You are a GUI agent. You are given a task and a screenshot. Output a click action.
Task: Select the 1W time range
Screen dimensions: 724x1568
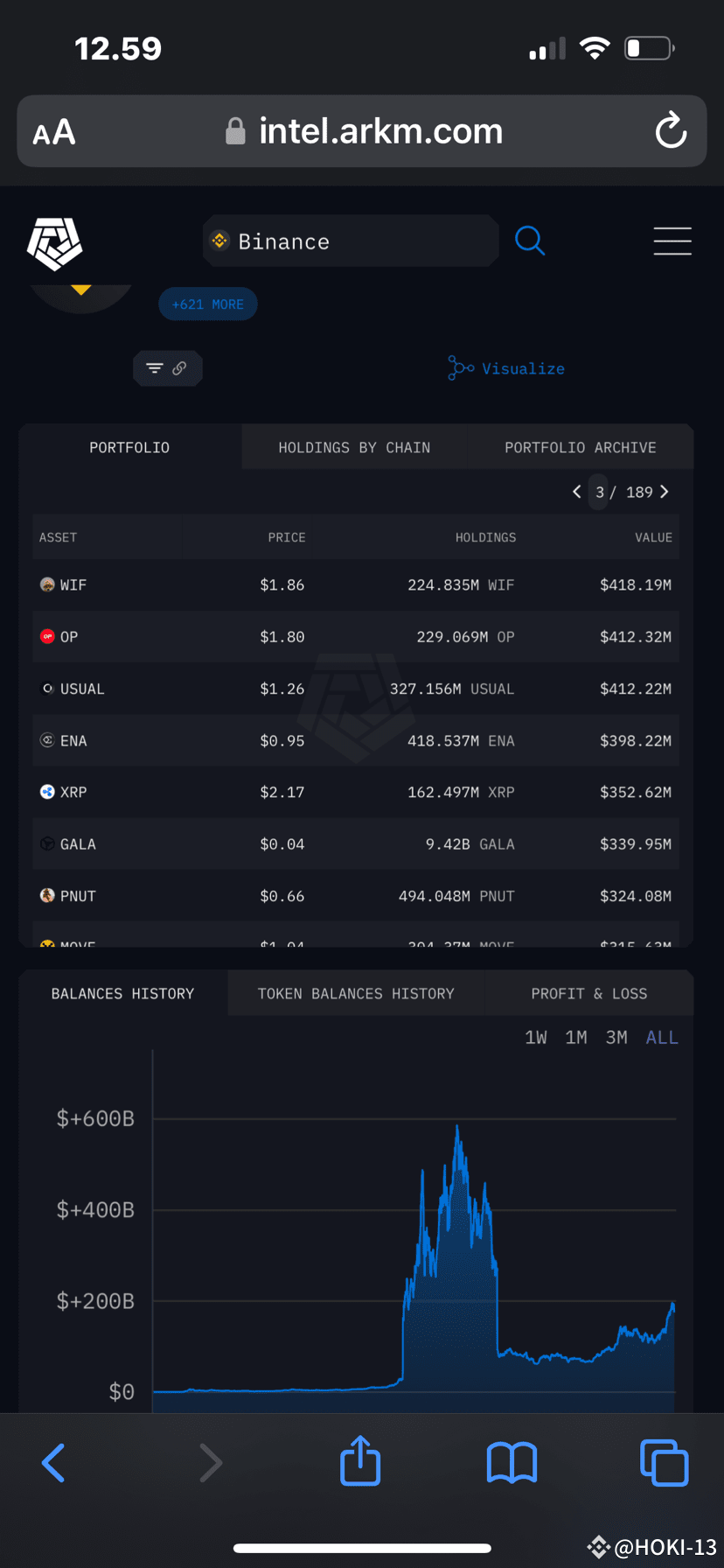tap(536, 1038)
